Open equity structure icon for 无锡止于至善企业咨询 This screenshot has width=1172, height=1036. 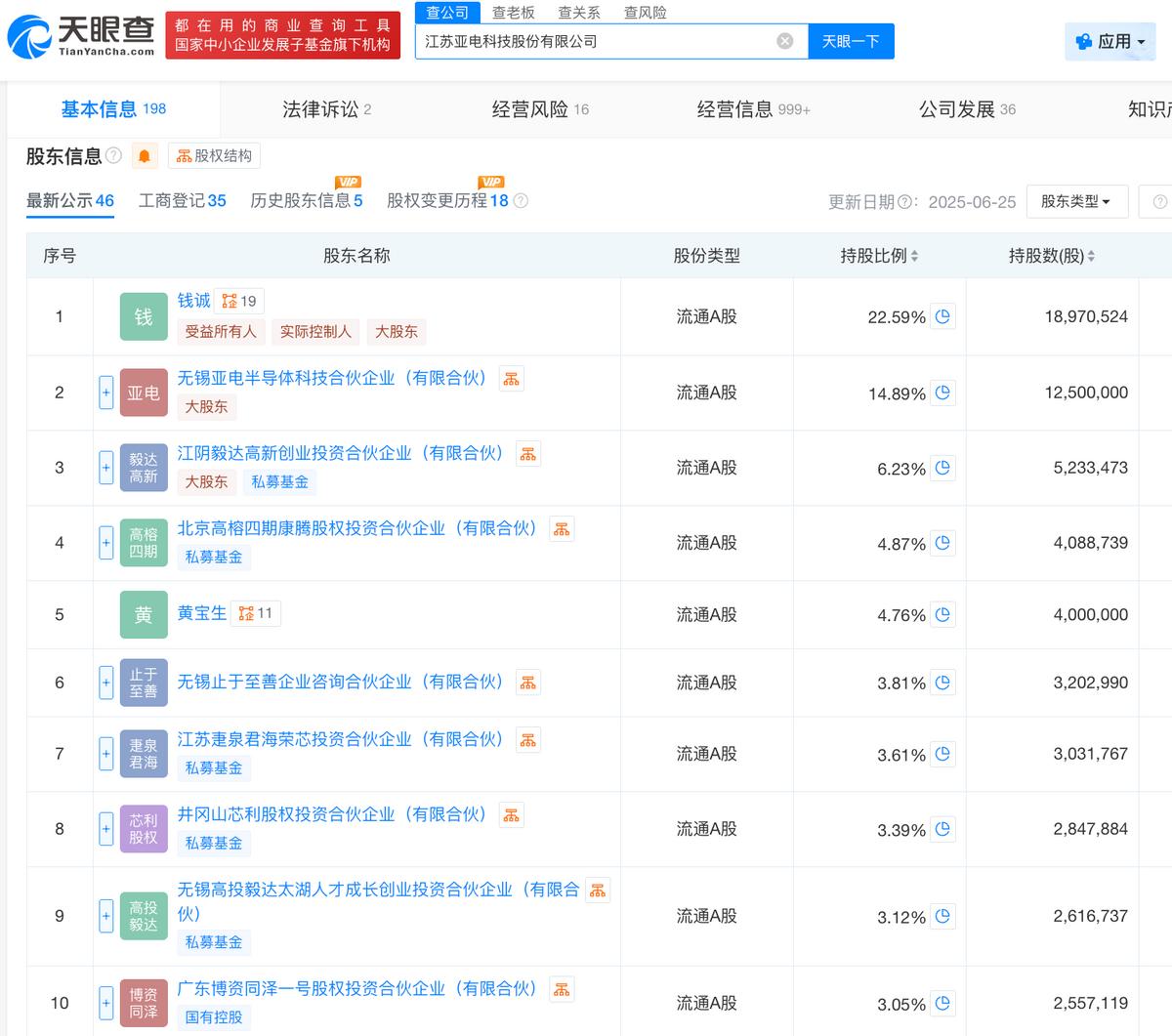527,683
